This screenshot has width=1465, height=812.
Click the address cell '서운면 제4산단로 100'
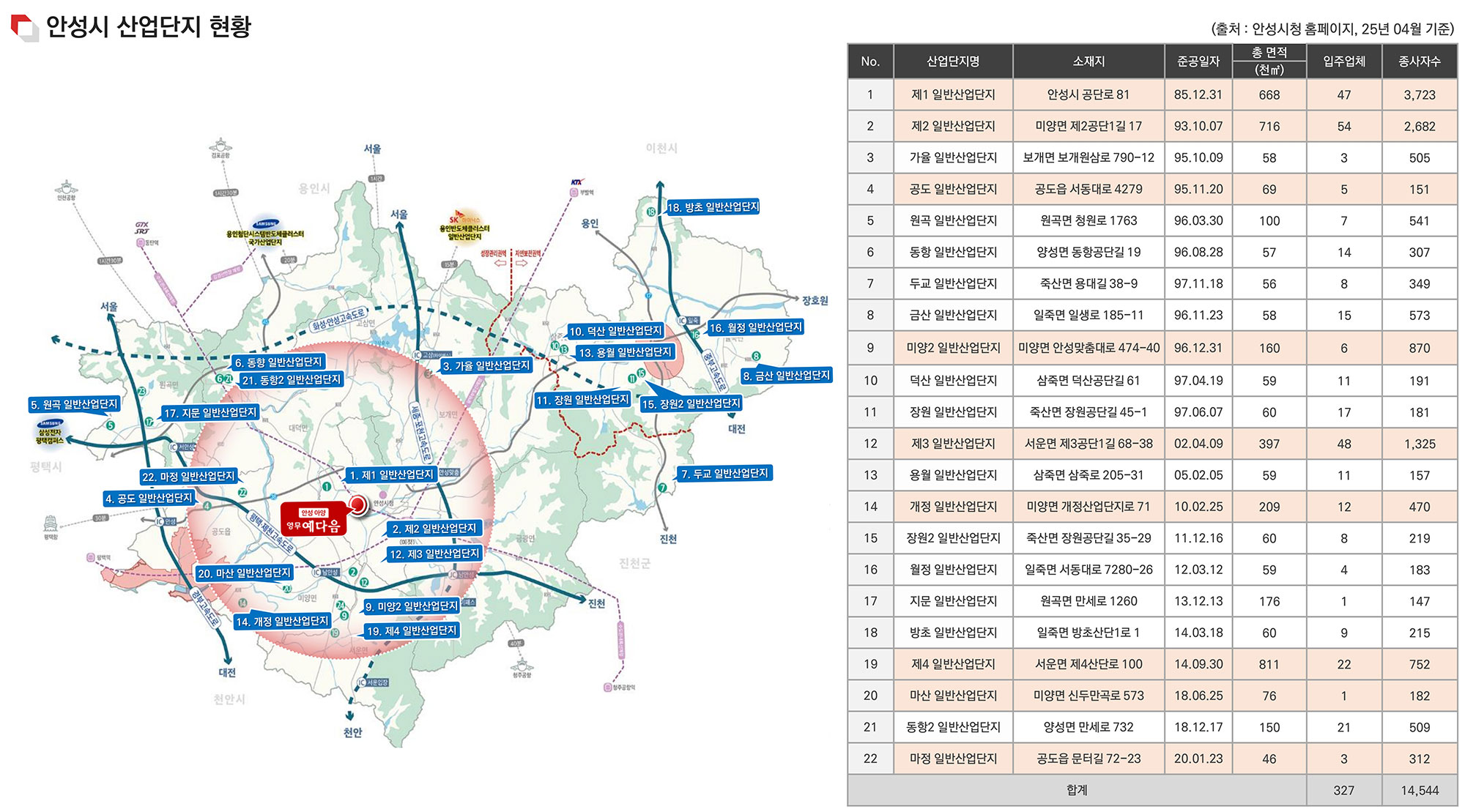click(1088, 664)
